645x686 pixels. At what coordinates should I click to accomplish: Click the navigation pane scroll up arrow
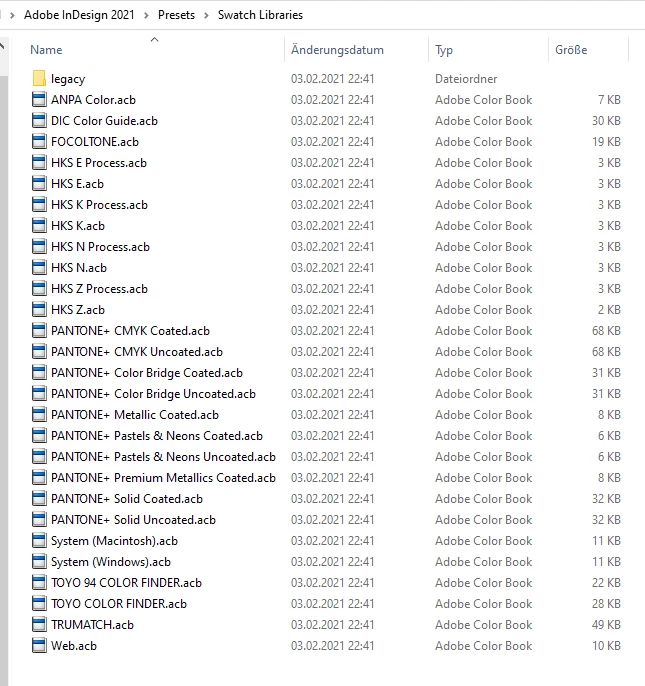coord(3,46)
